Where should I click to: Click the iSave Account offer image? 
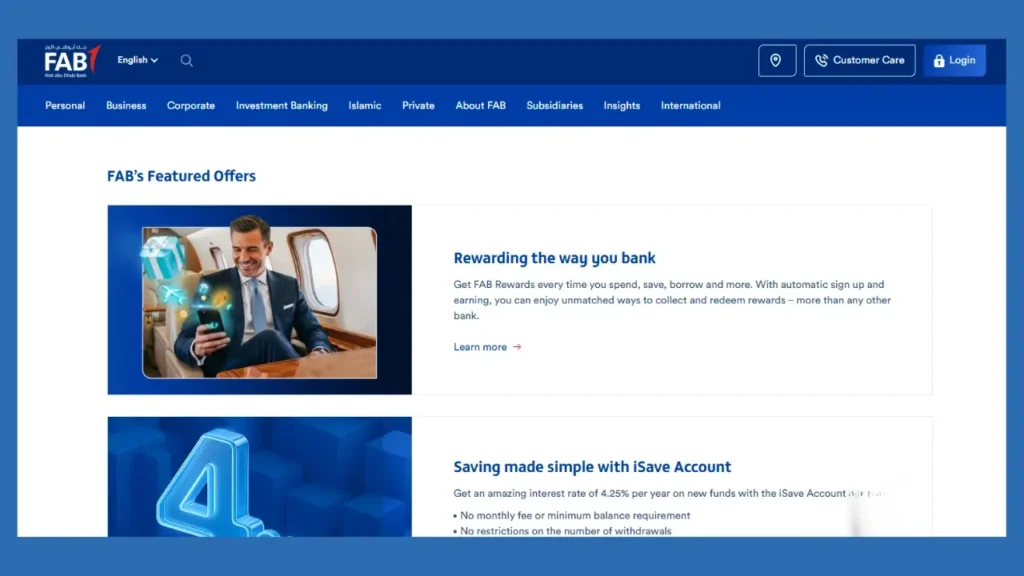[260, 477]
